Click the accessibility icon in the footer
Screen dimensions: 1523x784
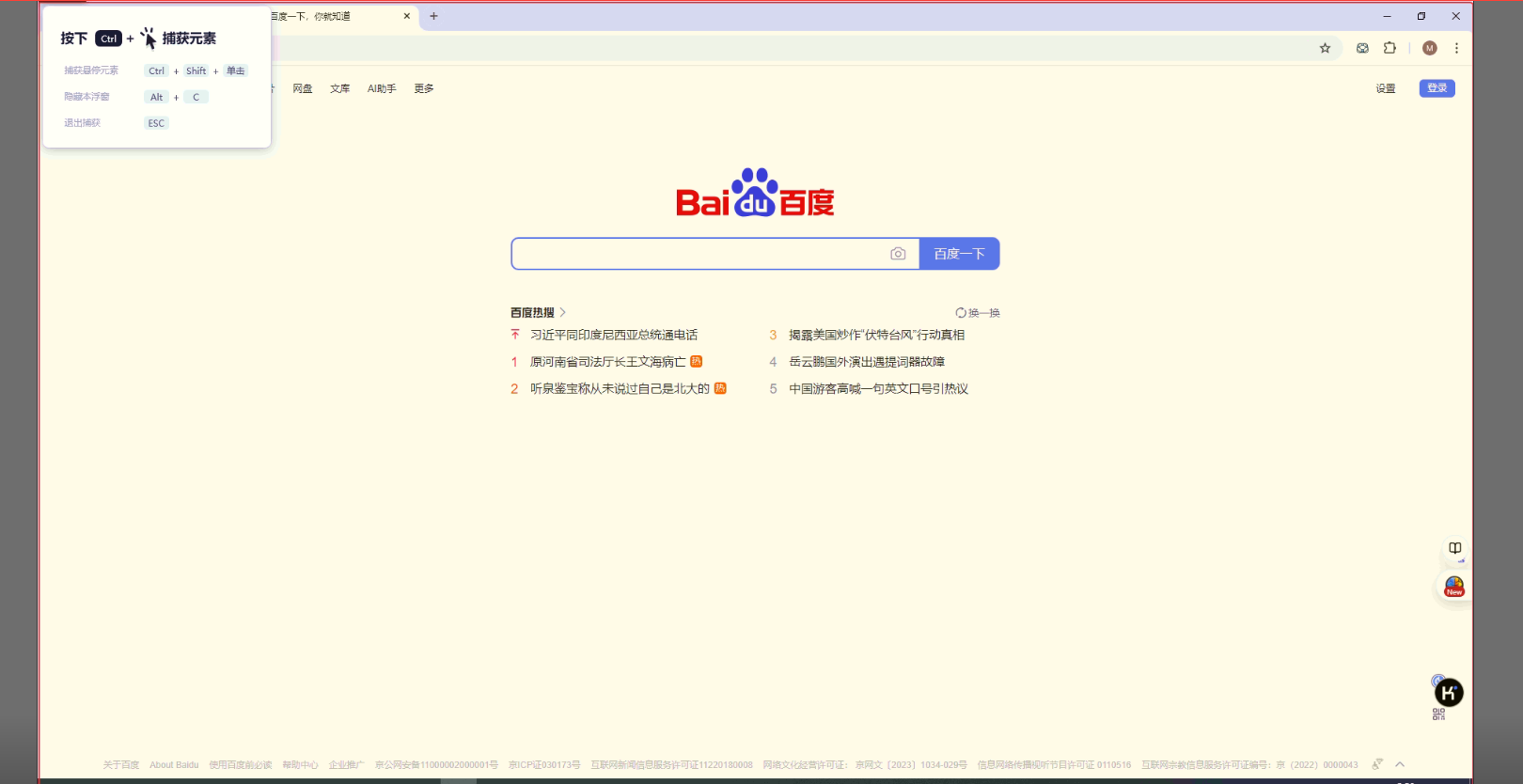point(1377,764)
